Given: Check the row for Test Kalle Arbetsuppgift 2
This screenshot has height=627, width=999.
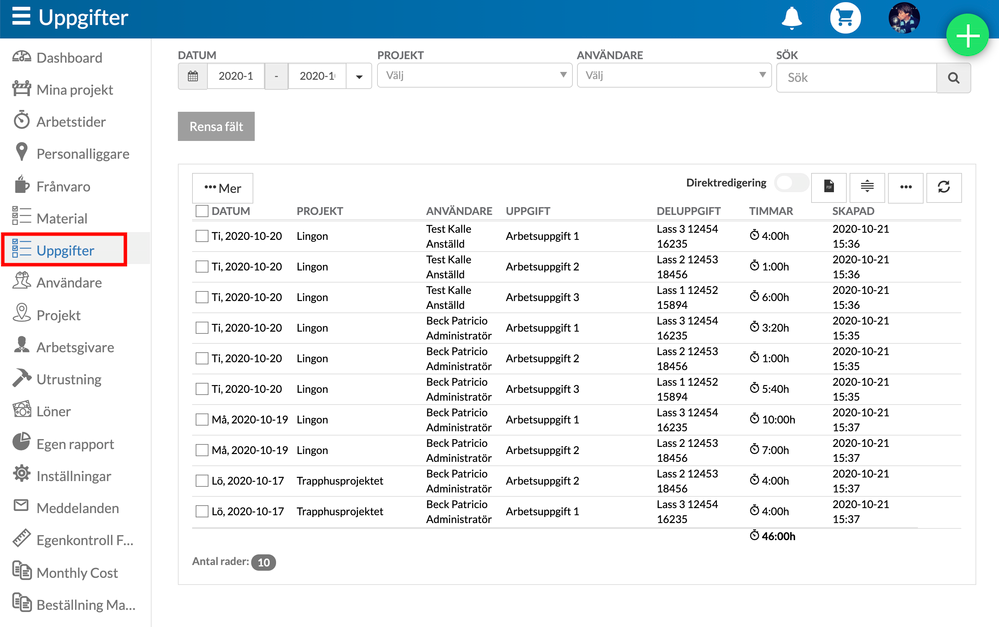Looking at the screenshot, I should (202, 266).
